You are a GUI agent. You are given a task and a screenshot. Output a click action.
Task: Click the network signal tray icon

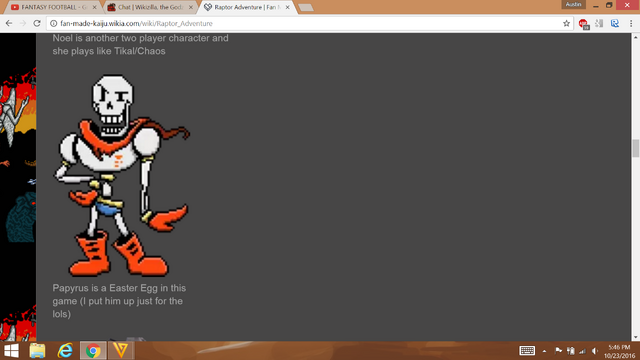point(582,351)
